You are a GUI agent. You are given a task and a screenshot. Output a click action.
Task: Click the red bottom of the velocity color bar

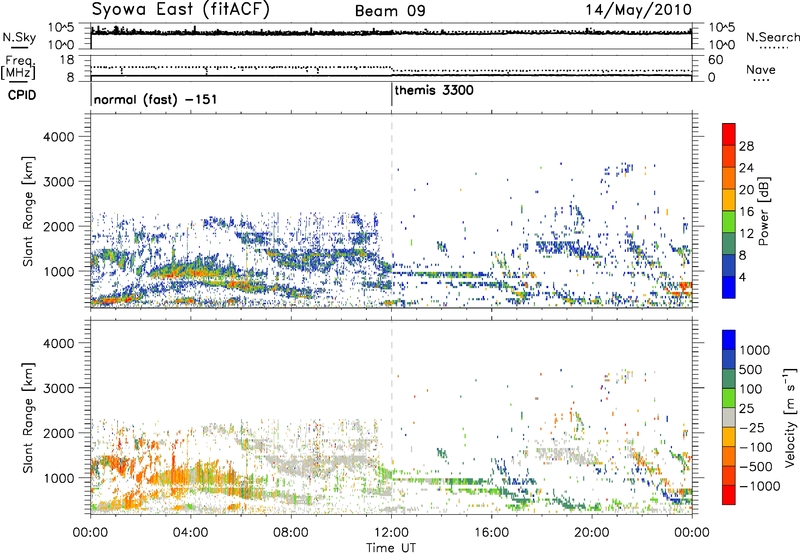pyautogui.click(x=729, y=495)
